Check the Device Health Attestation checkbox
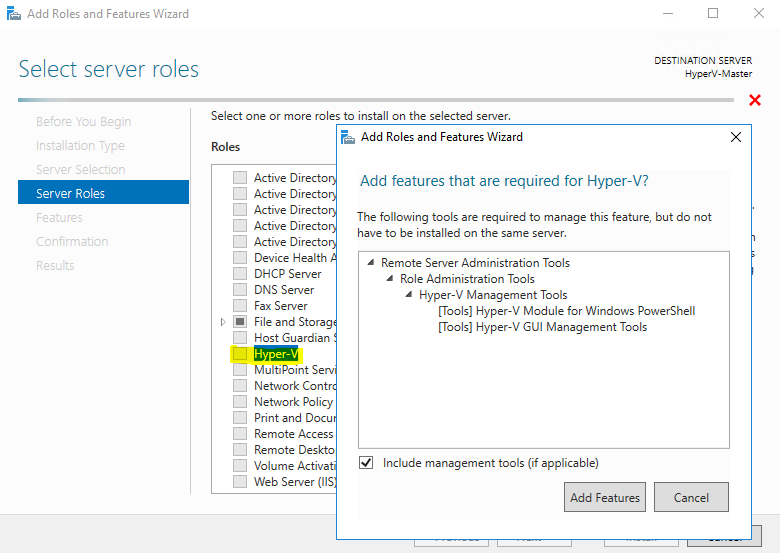Screen dimensions: 780x553 [x=240, y=258]
